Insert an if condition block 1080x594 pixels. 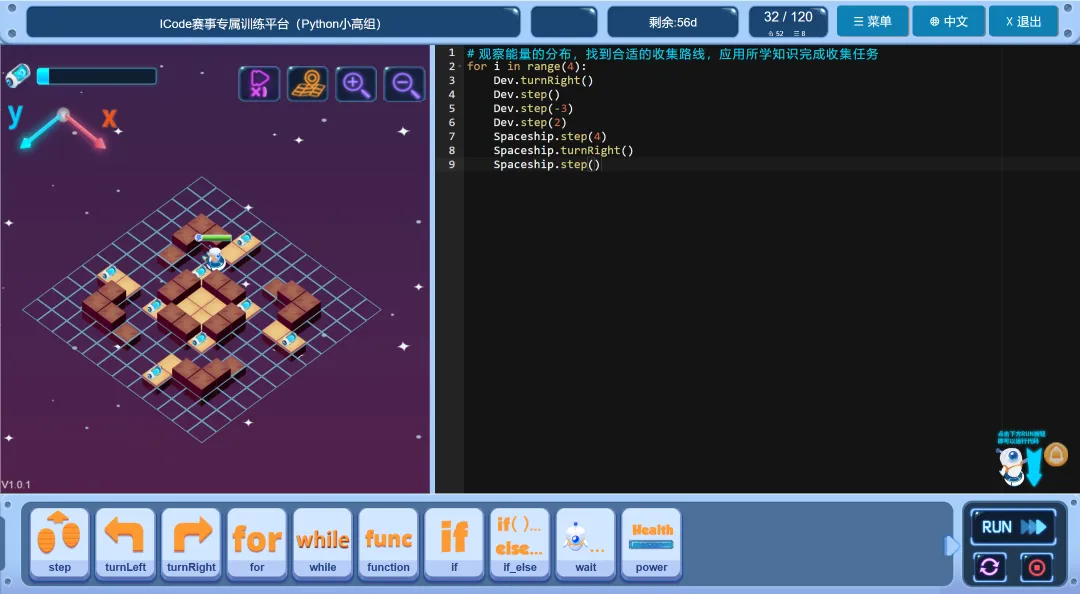click(454, 543)
